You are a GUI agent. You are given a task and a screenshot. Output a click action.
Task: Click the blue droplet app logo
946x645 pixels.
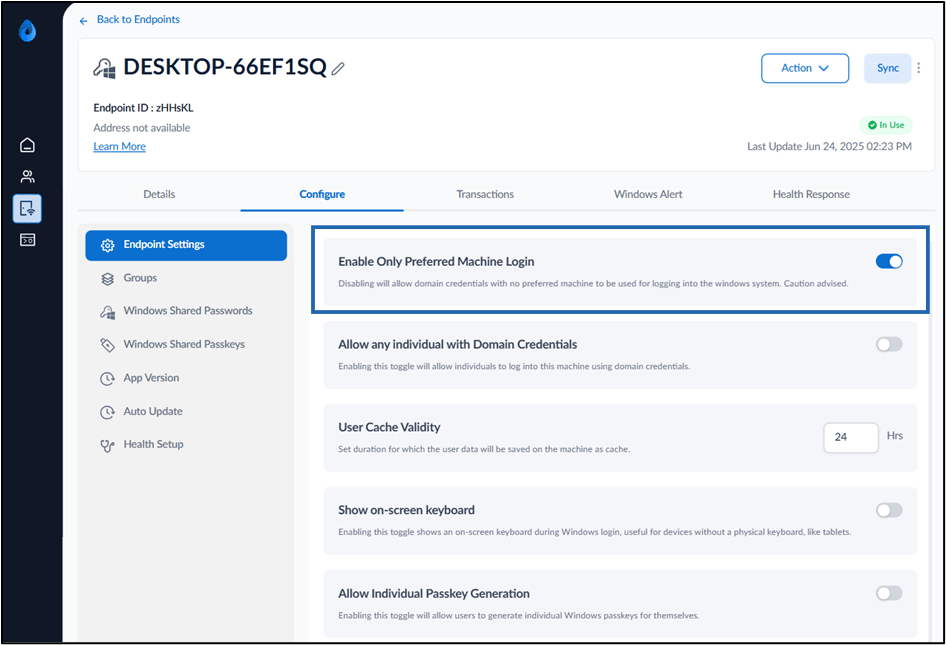pyautogui.click(x=27, y=30)
